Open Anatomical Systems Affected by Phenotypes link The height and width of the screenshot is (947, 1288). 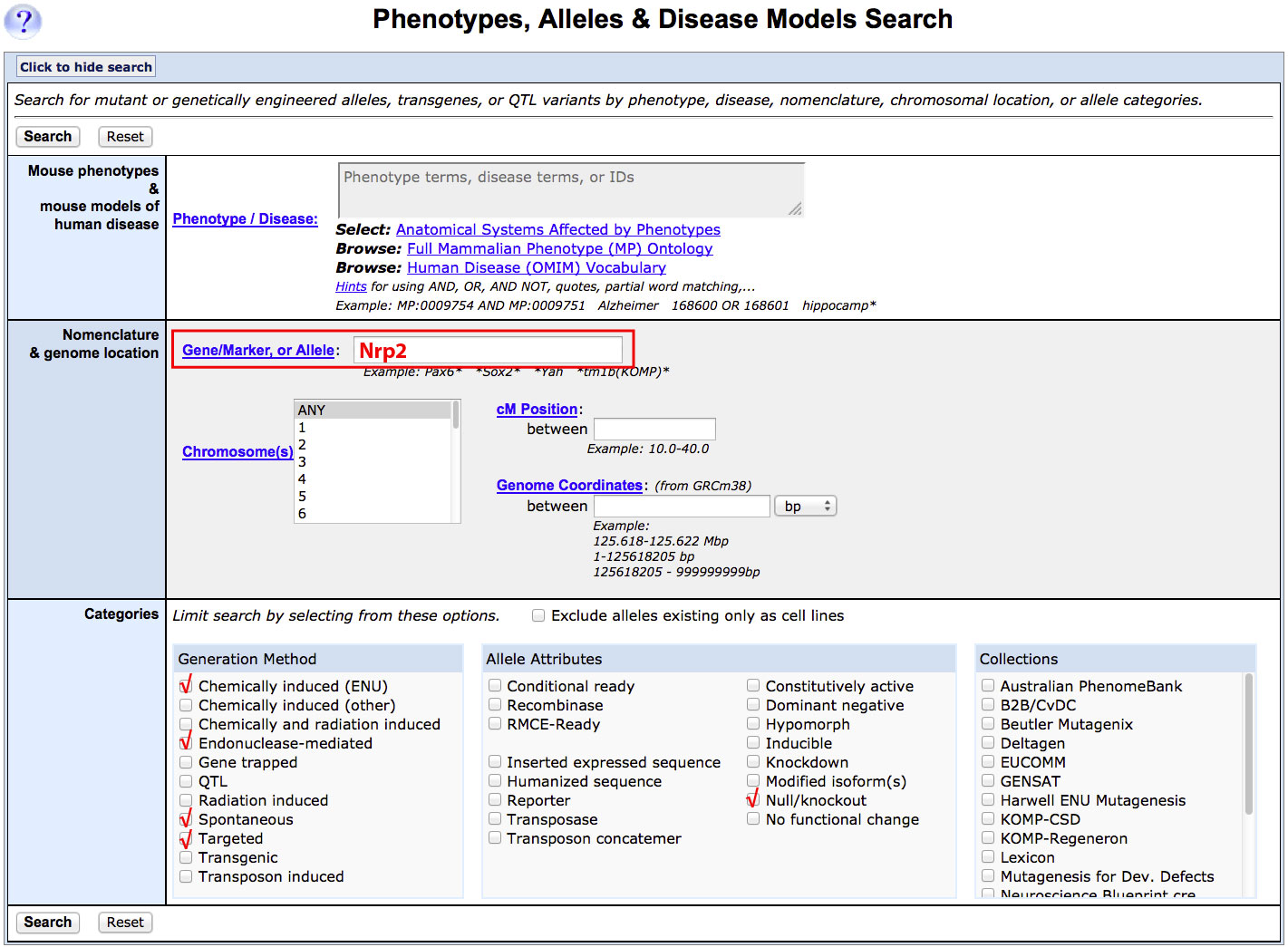(558, 230)
